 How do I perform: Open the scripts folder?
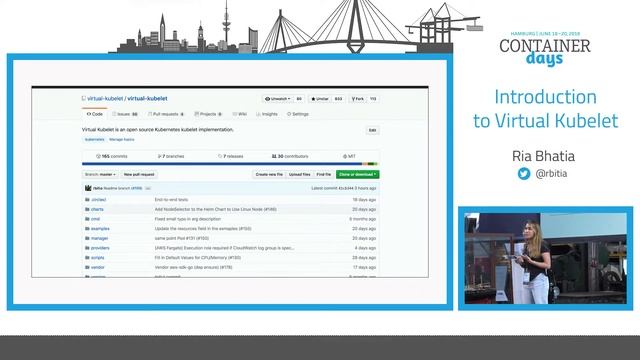pyautogui.click(x=98, y=258)
